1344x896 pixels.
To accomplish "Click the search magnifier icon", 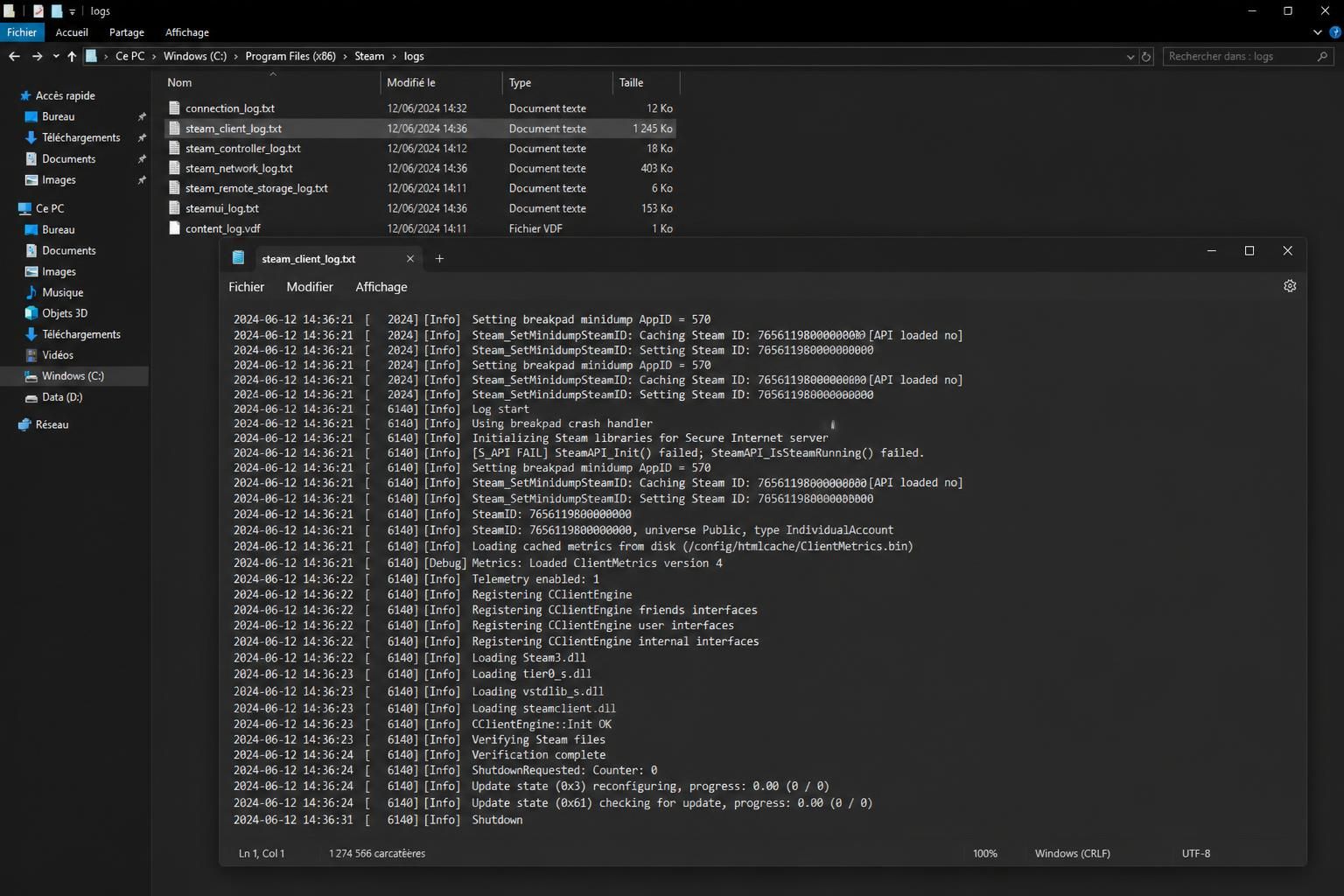I will coord(1322,56).
